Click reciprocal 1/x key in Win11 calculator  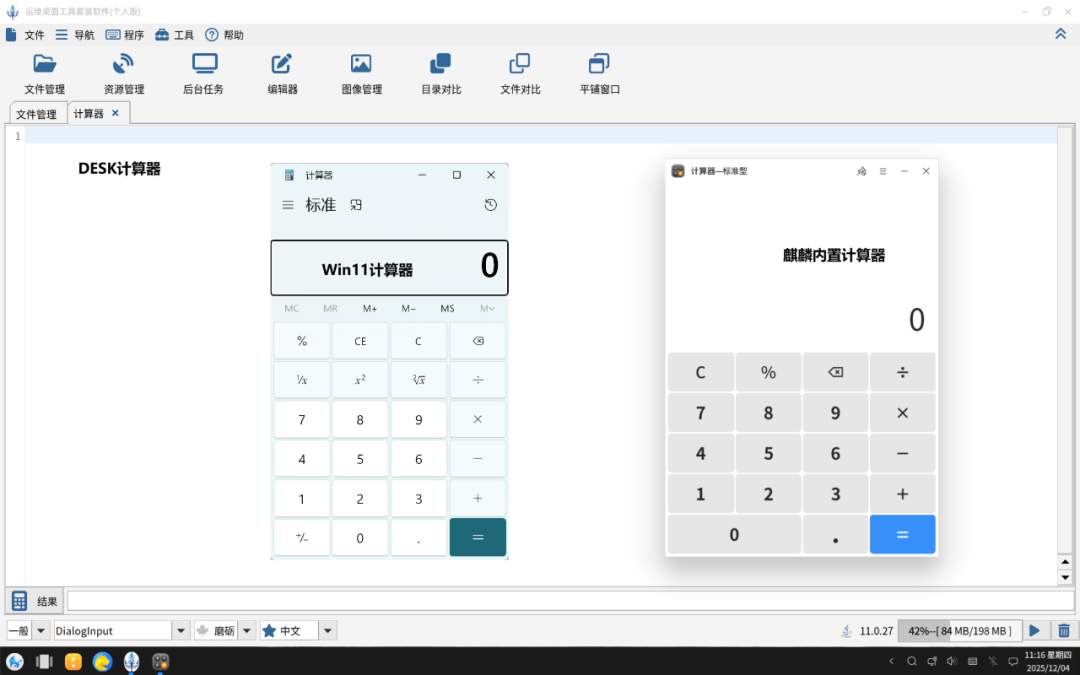click(302, 380)
